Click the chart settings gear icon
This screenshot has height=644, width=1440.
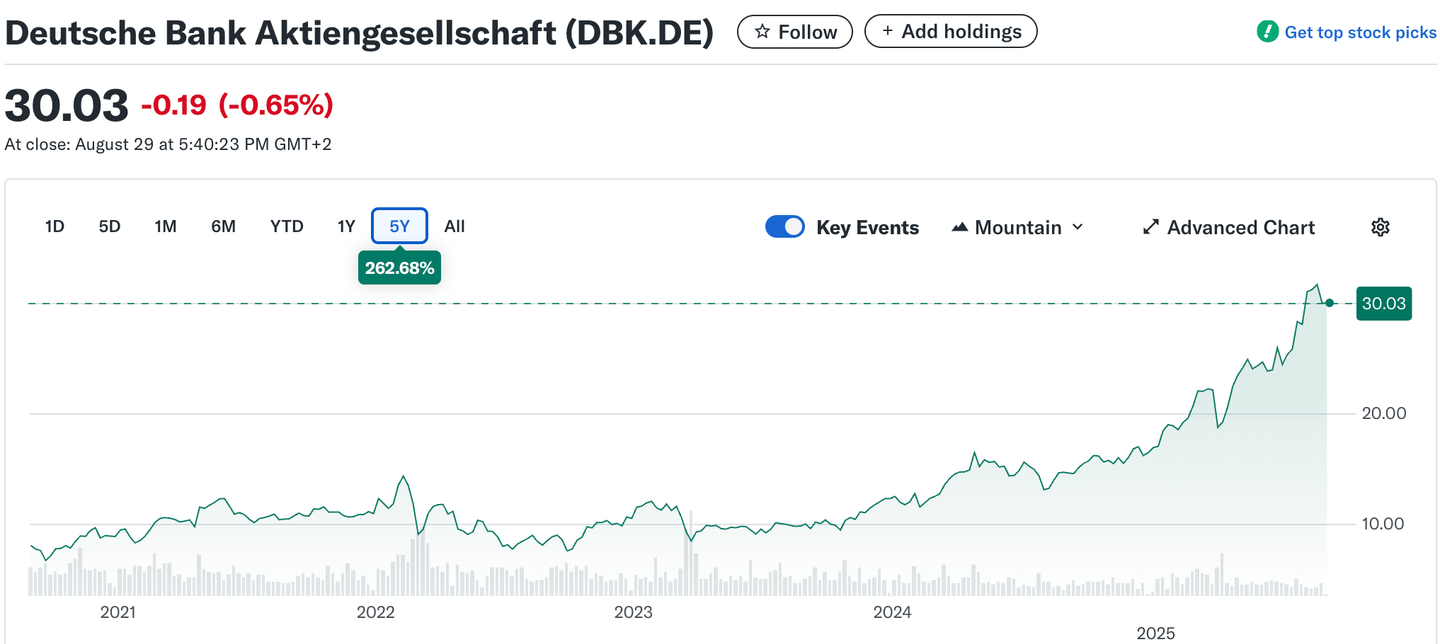(x=1380, y=227)
